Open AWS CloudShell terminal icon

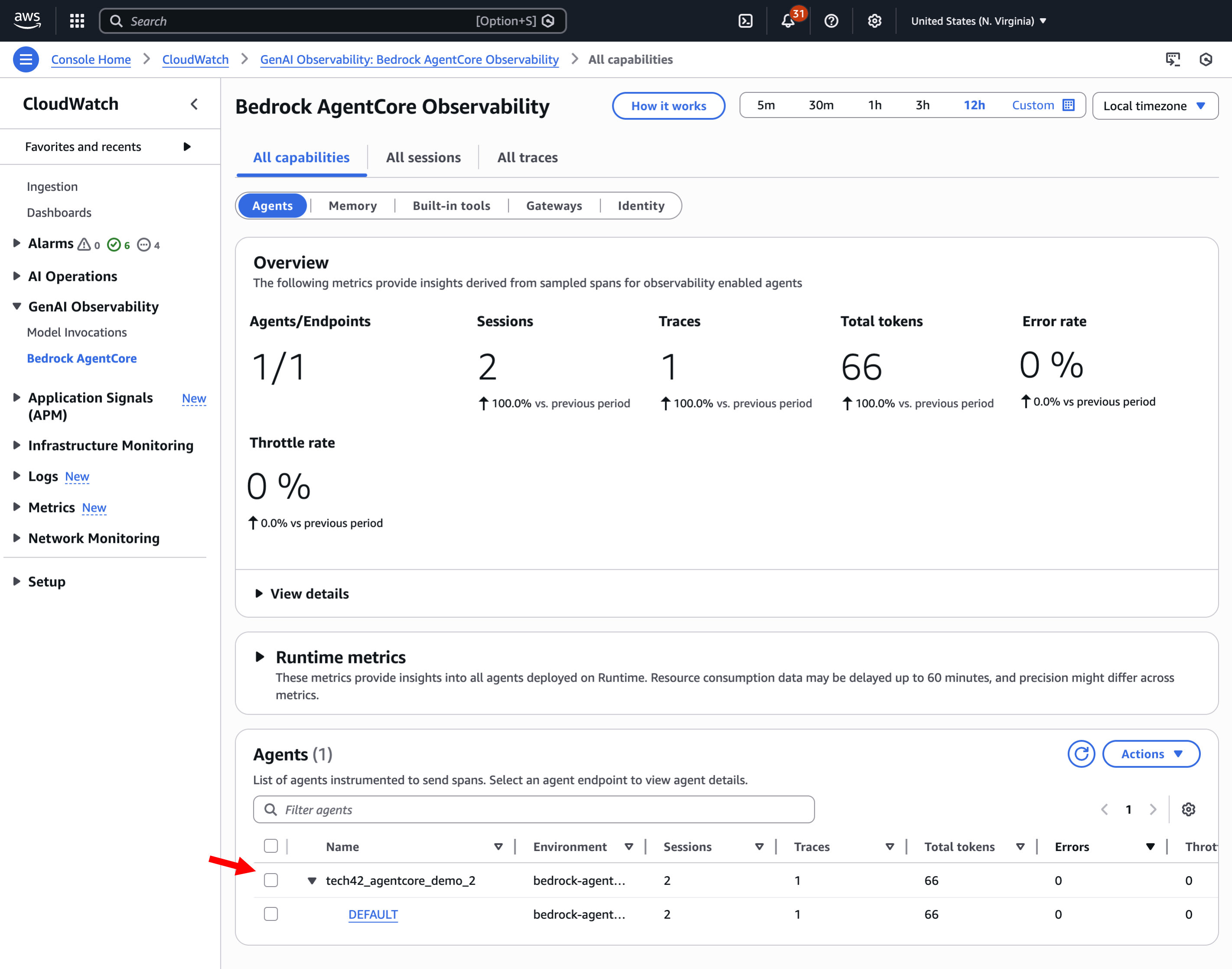[745, 21]
